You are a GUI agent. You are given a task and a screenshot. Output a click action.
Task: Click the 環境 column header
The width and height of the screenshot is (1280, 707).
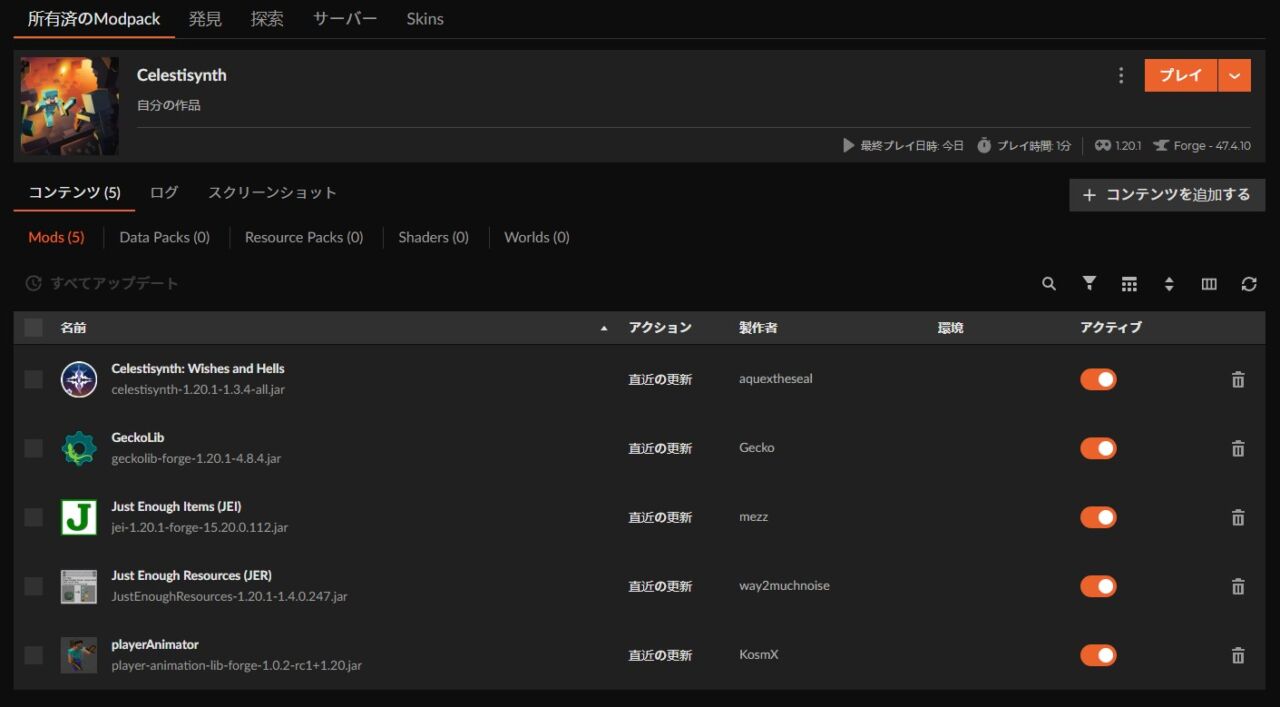click(951, 328)
